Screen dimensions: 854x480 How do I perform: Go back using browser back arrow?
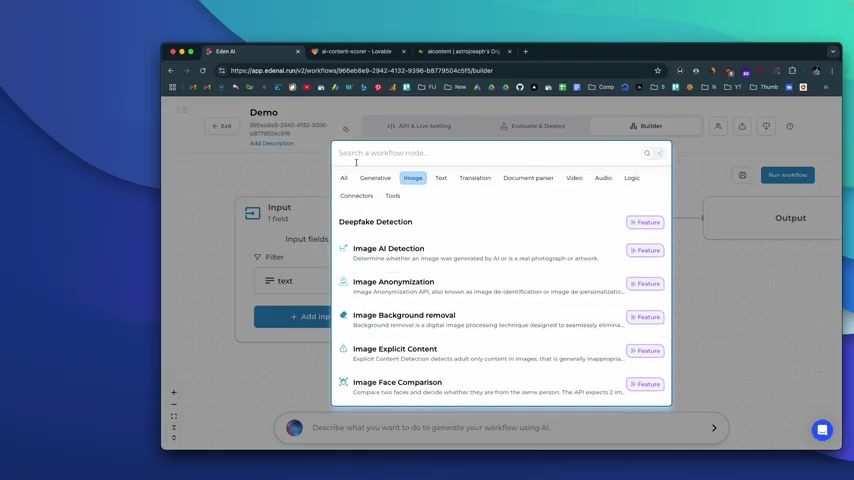(171, 71)
